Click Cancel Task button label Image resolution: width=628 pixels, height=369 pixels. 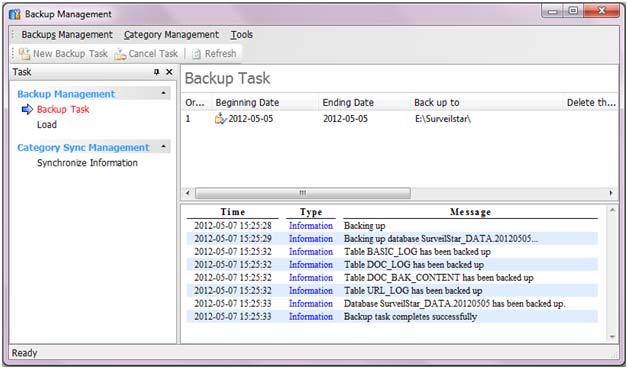[x=153, y=54]
